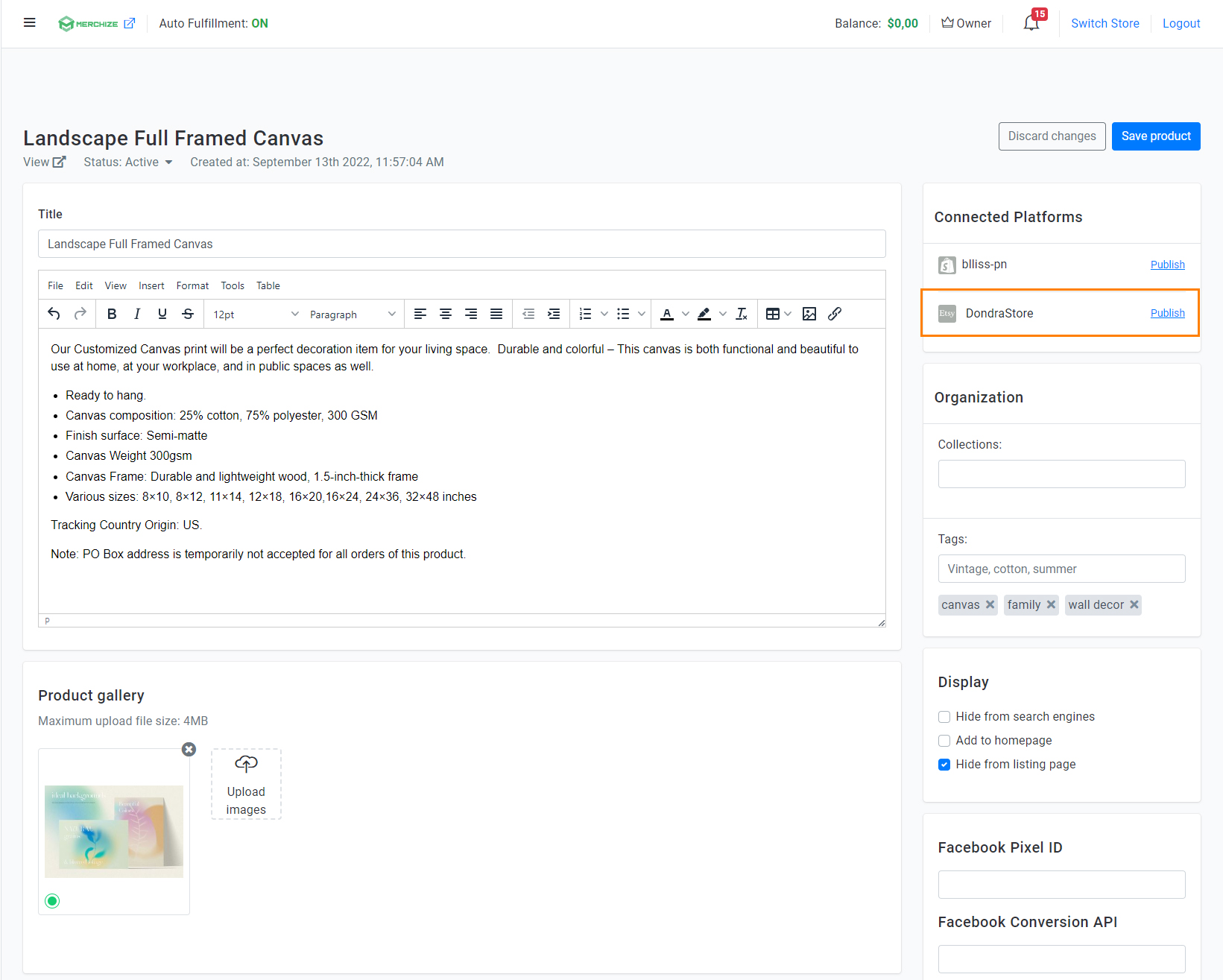Open the Status: Active dropdown
Screen dimensions: 1223x980
tap(128, 162)
